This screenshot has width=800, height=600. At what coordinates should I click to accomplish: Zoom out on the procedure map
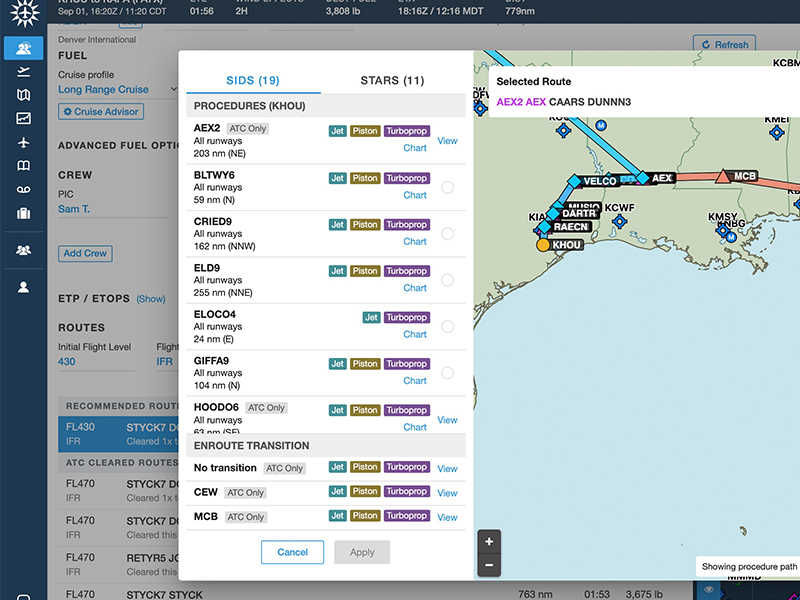tap(489, 565)
